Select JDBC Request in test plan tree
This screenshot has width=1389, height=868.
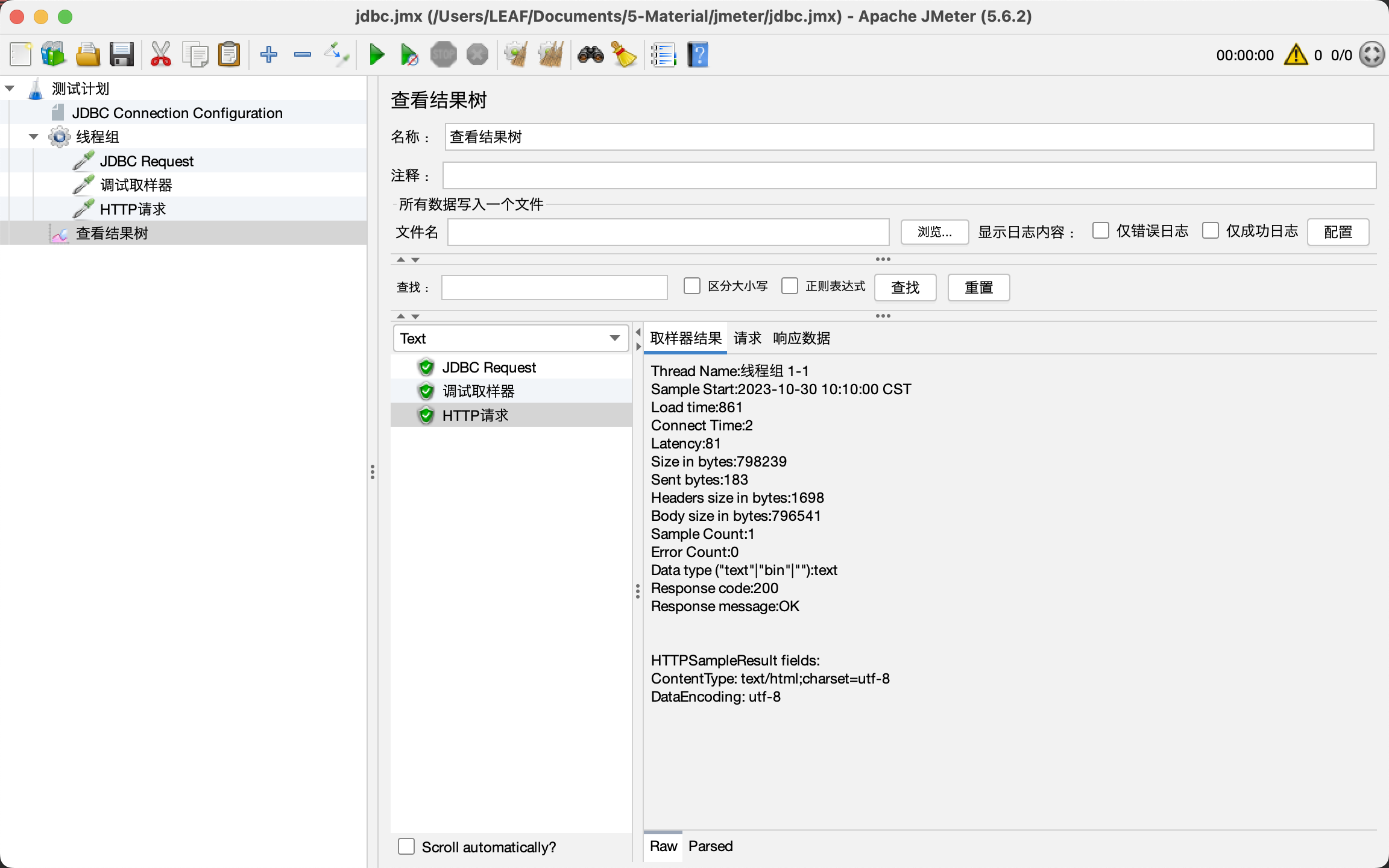146,161
